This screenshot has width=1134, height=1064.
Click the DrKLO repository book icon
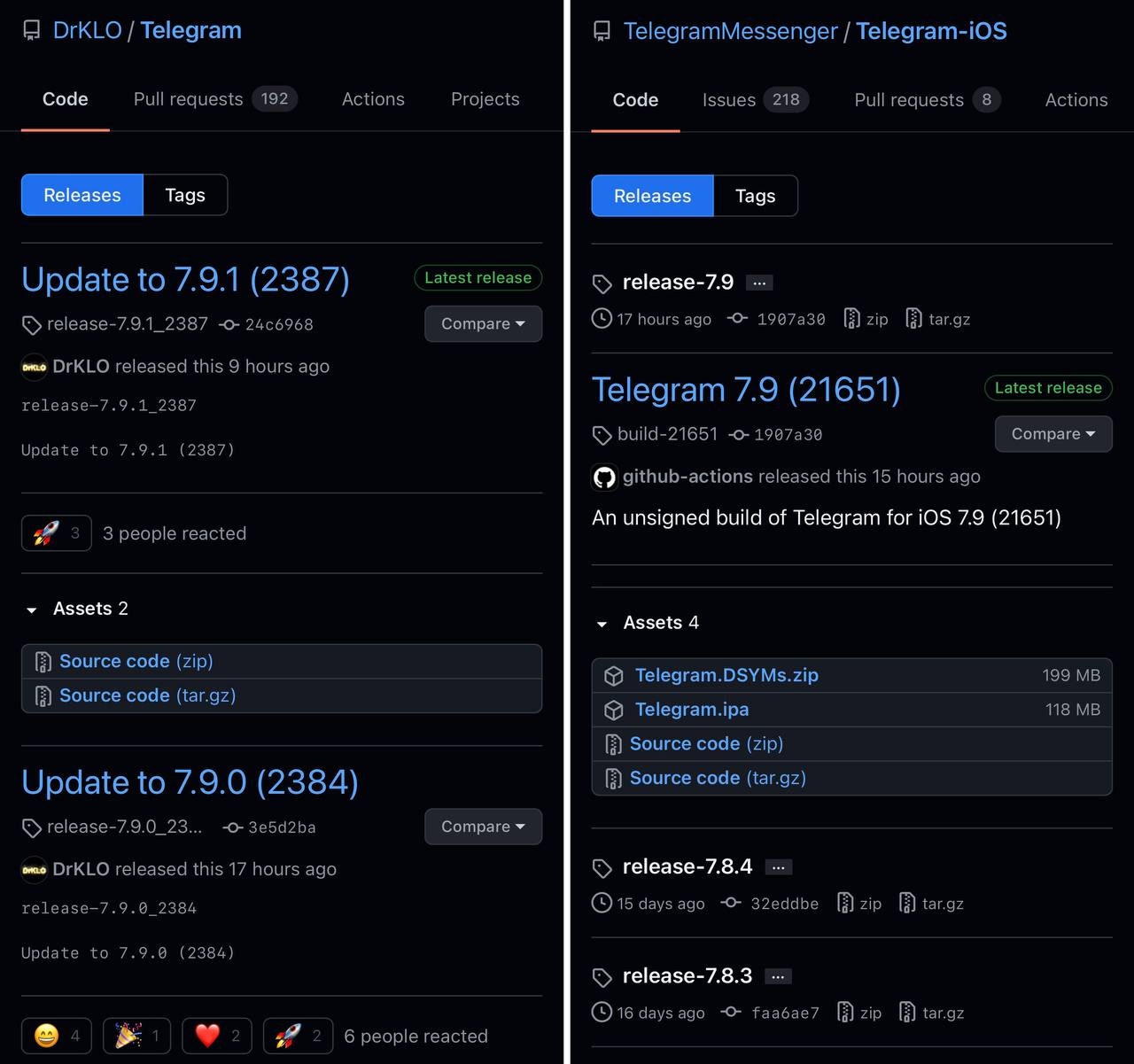[x=31, y=31]
